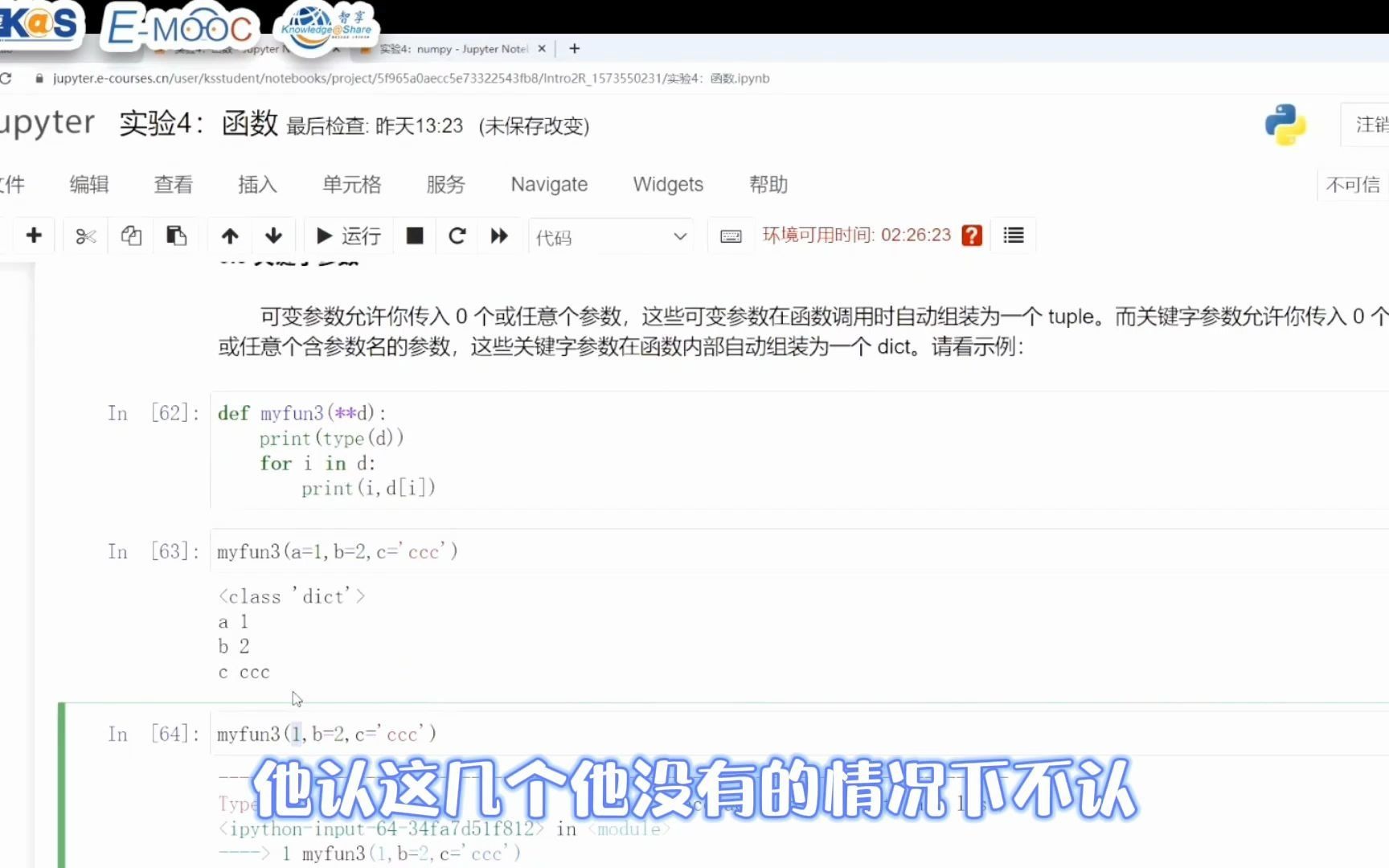Move selected cell up with the arrow icon
The width and height of the screenshot is (1389, 868).
tap(230, 235)
